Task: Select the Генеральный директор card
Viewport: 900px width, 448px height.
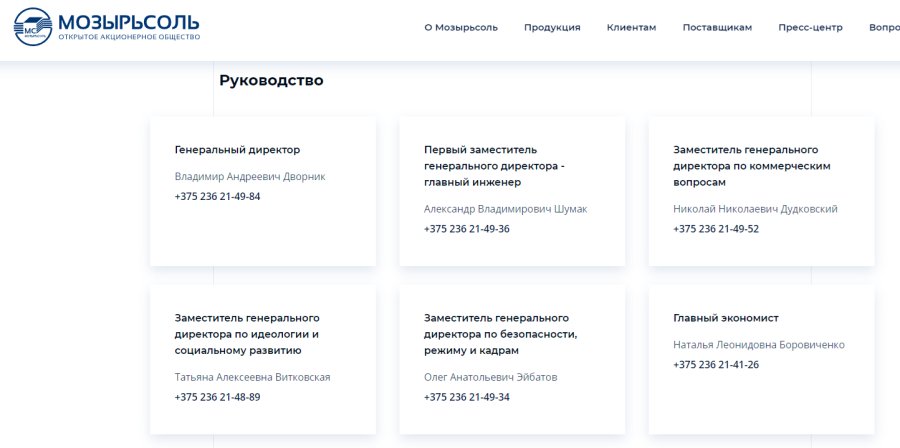Action: 263,192
